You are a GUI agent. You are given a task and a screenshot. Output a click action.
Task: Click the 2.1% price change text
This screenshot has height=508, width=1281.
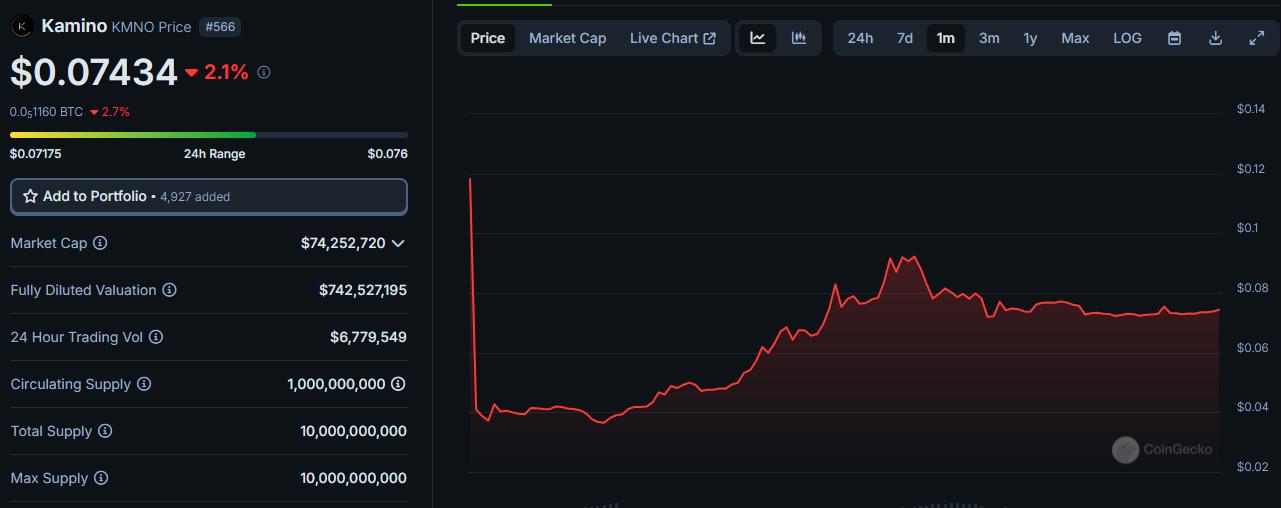click(x=226, y=72)
